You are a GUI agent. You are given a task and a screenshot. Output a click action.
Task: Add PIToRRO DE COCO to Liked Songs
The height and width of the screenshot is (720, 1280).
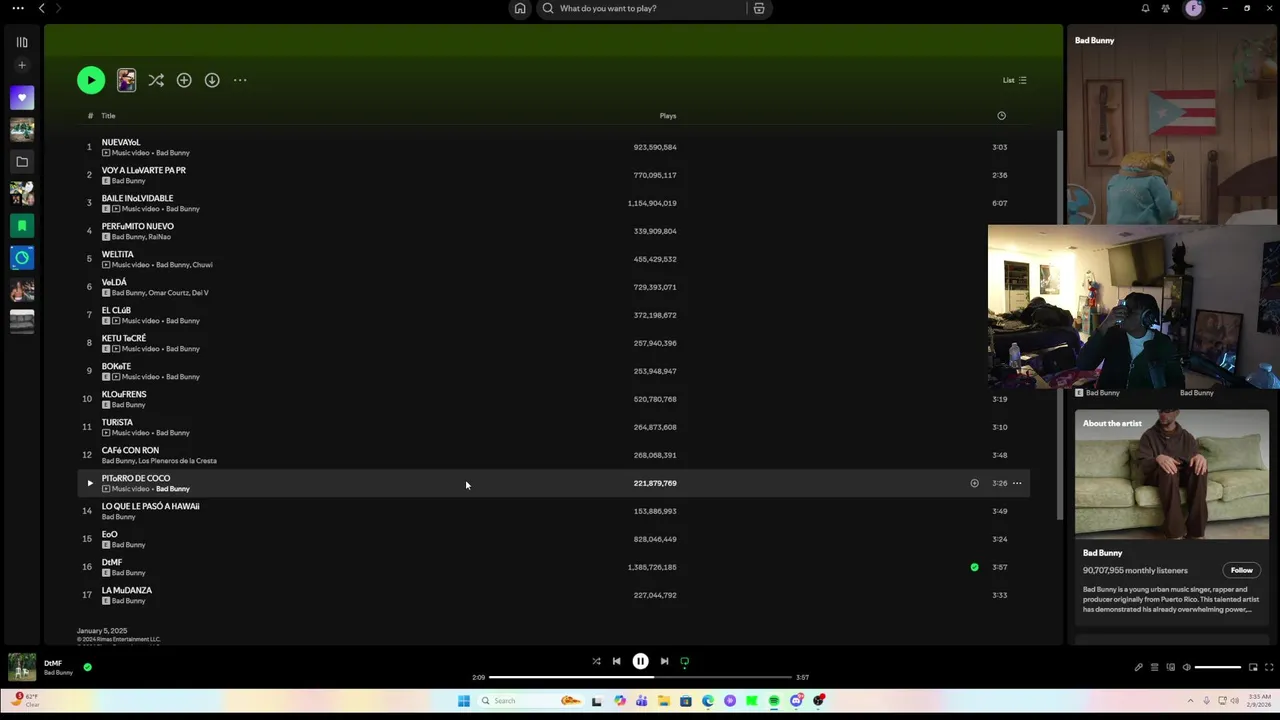tap(974, 483)
